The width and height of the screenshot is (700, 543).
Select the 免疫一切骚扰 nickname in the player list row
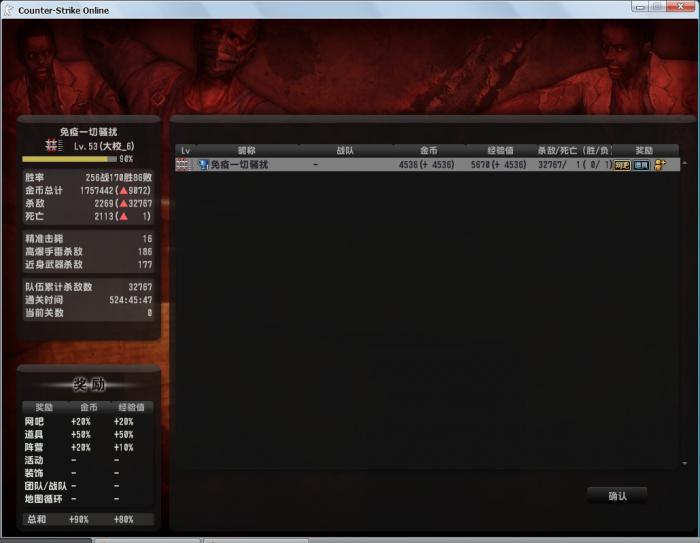pos(239,165)
